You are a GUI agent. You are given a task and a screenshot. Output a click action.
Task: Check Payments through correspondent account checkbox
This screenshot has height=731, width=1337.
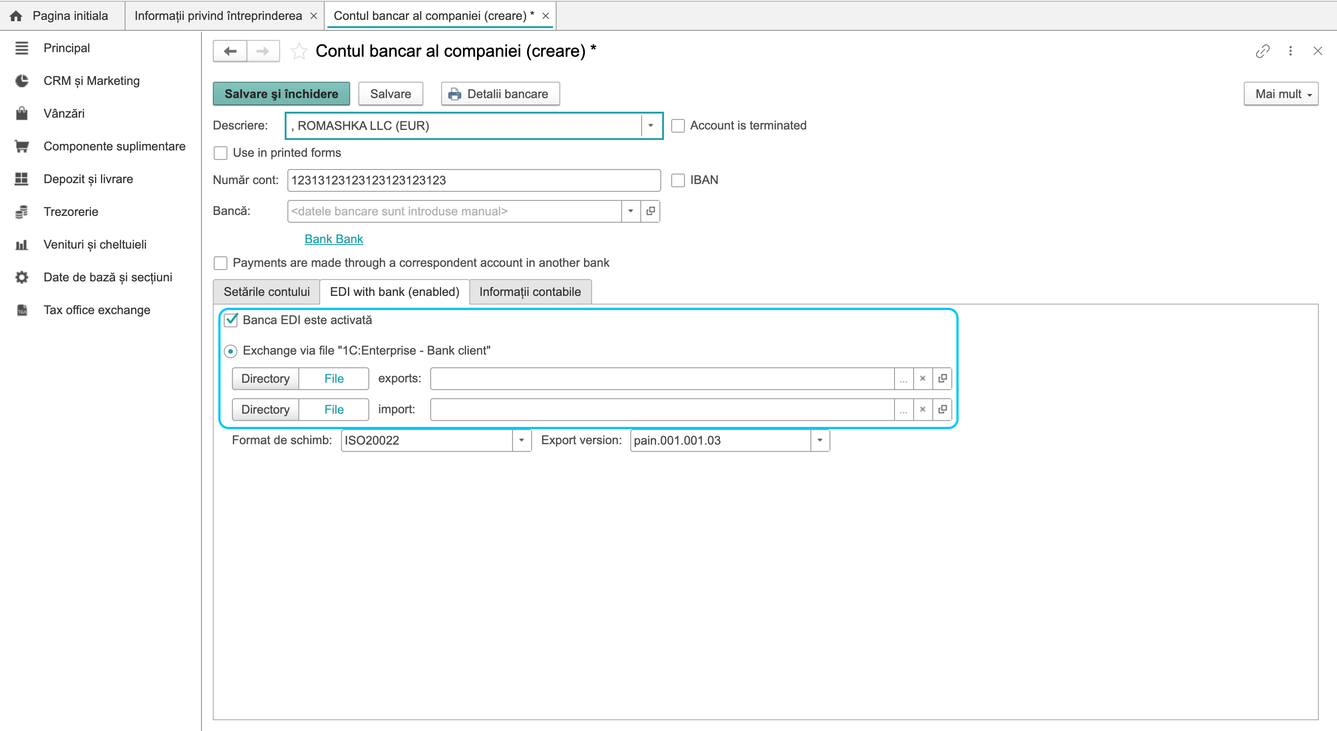click(220, 263)
